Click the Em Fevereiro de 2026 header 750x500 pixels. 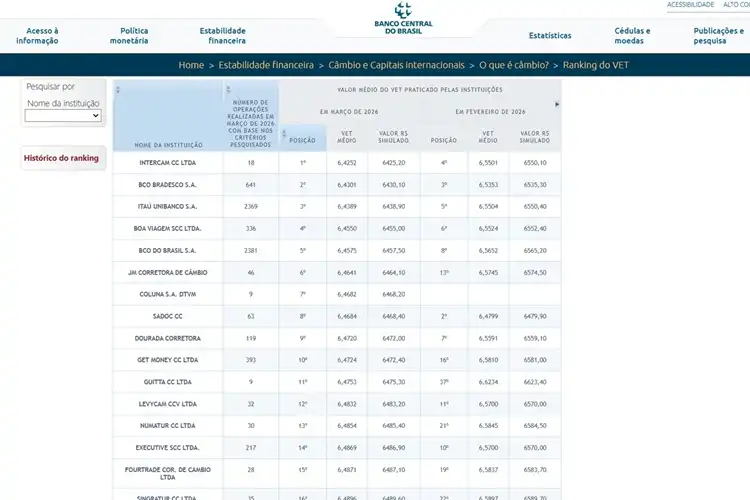pyautogui.click(x=490, y=111)
